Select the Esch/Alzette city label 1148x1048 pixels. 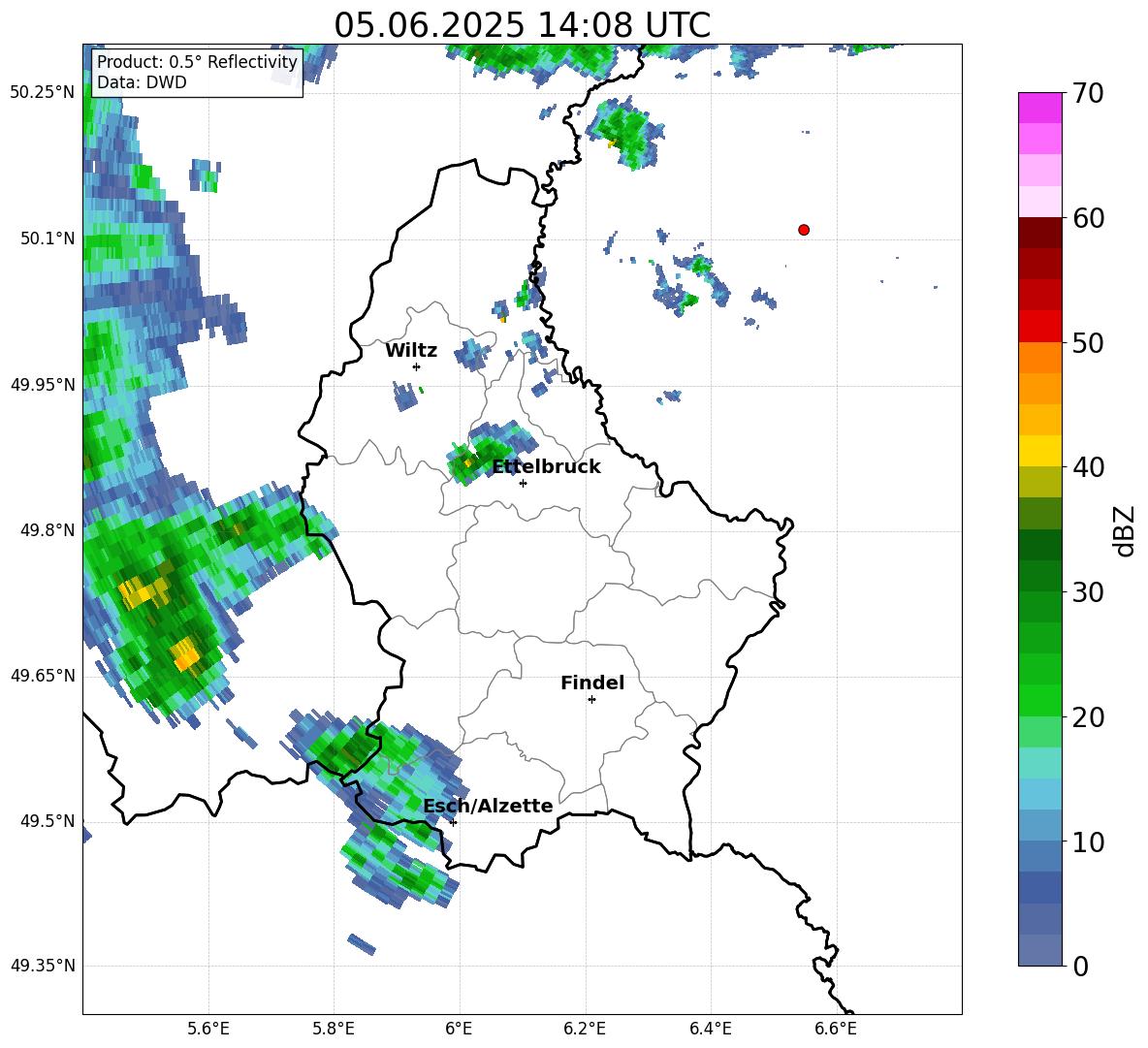coord(488,806)
